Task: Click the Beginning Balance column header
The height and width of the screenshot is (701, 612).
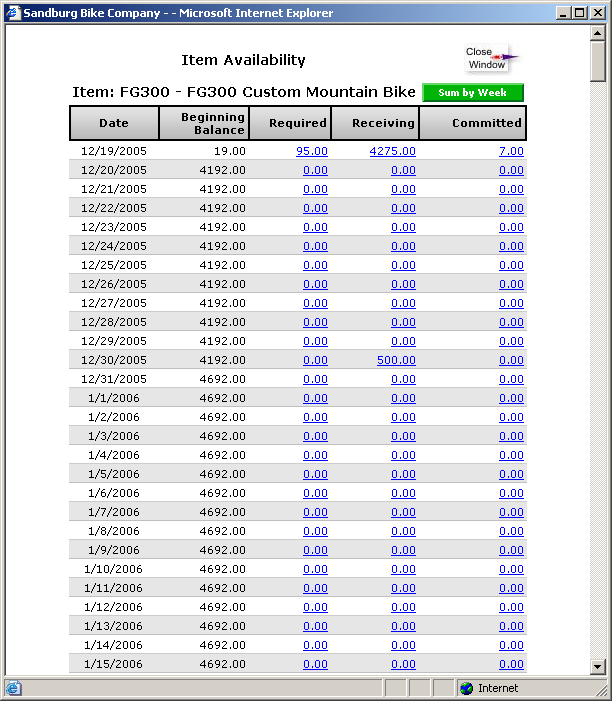Action: point(204,123)
